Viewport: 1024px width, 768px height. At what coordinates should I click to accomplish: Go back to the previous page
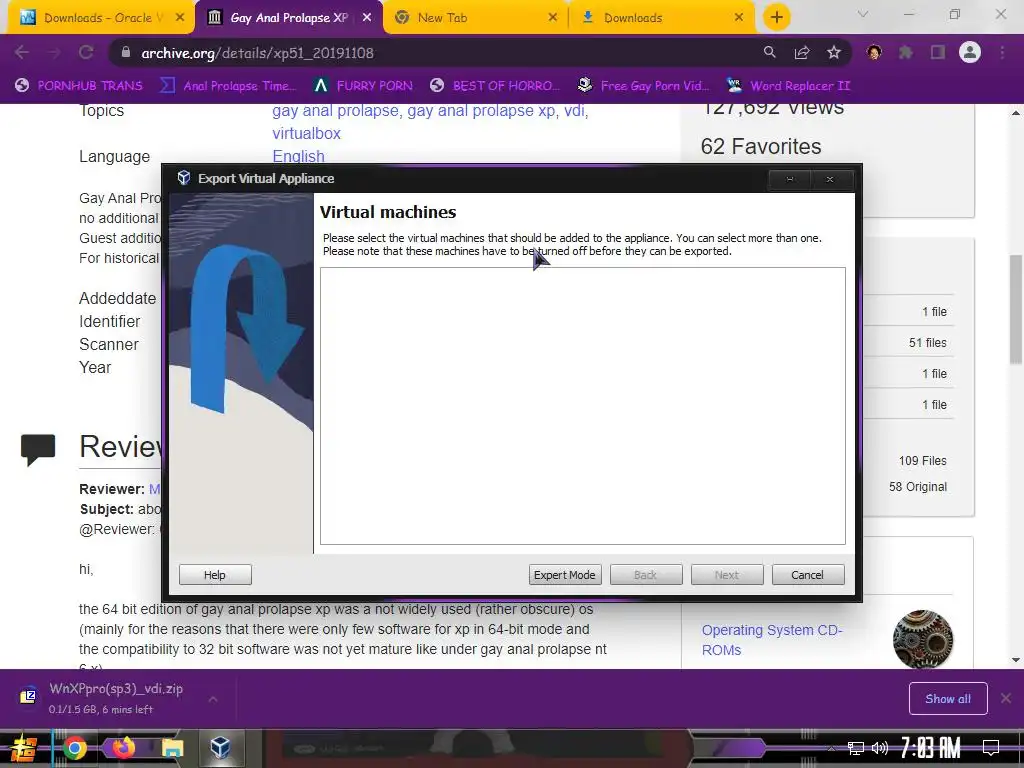[x=22, y=52]
